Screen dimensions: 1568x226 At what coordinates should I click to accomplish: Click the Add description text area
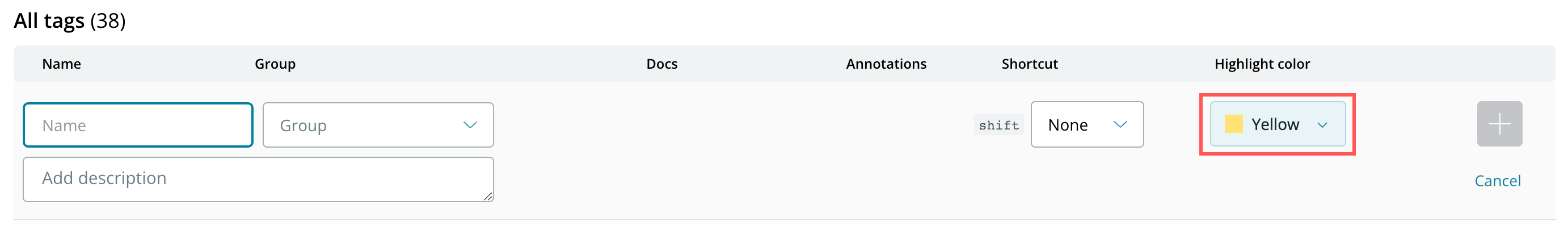pos(258,179)
